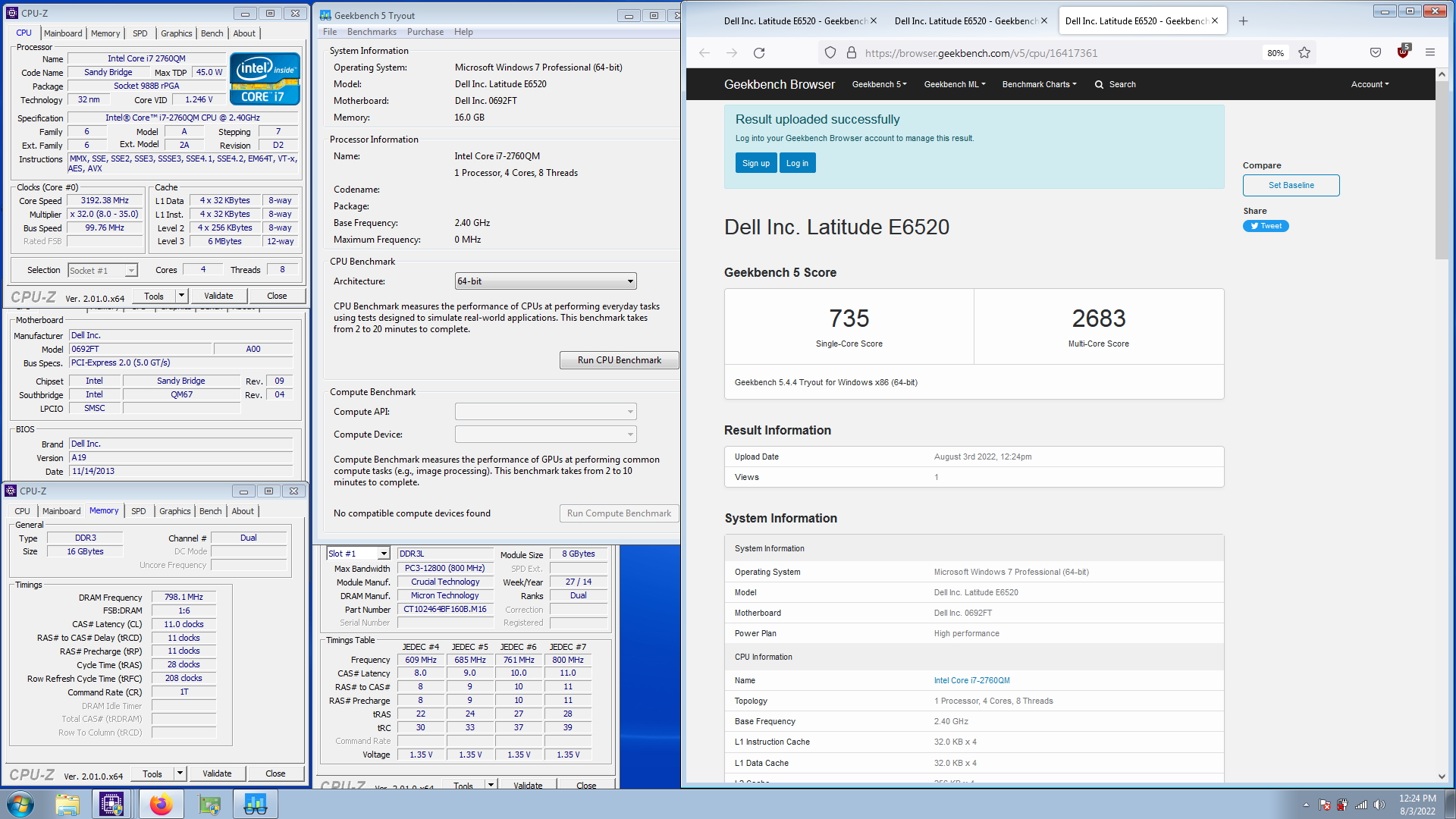Click the 80% zoom level indicator
This screenshot has width=1456, height=819.
coord(1276,53)
